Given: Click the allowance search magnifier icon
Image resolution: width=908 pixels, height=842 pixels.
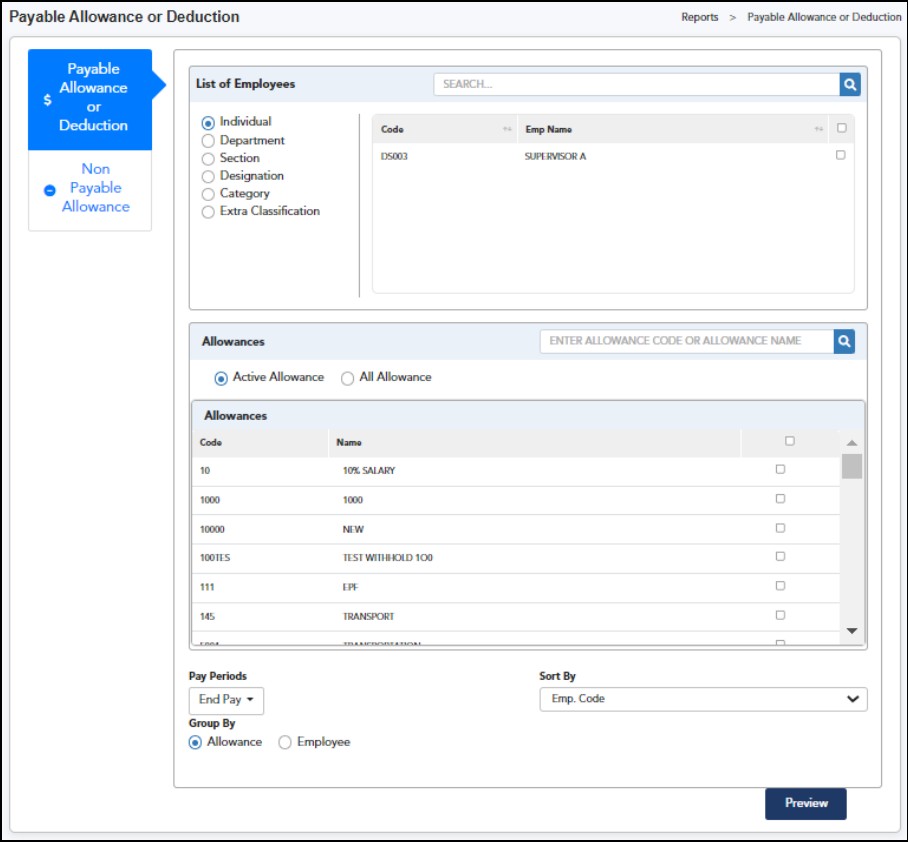Looking at the screenshot, I should pyautogui.click(x=845, y=342).
